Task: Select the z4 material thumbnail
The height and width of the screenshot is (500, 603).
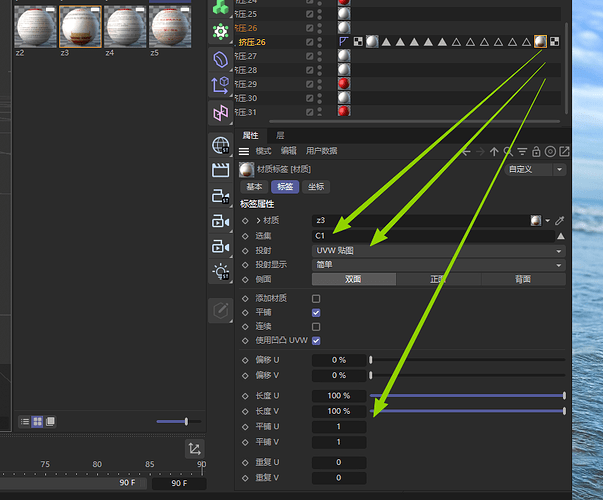Action: point(124,27)
